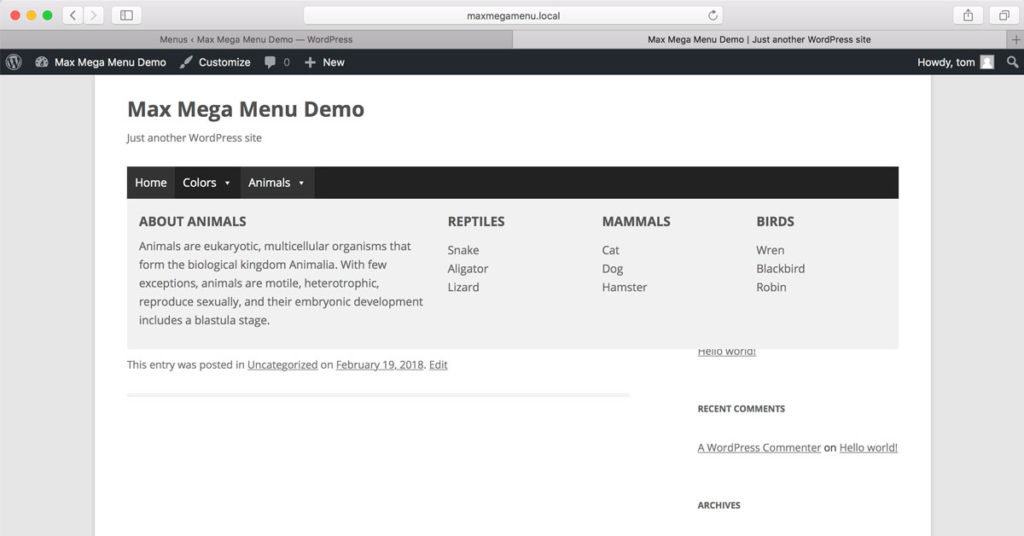Click the Snake link under Reptiles

[x=463, y=250]
